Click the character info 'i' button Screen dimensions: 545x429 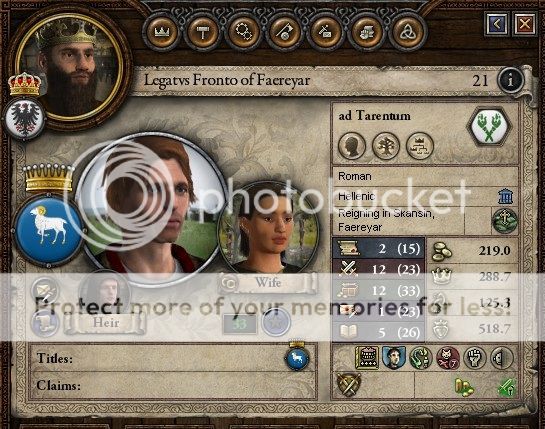[510, 80]
